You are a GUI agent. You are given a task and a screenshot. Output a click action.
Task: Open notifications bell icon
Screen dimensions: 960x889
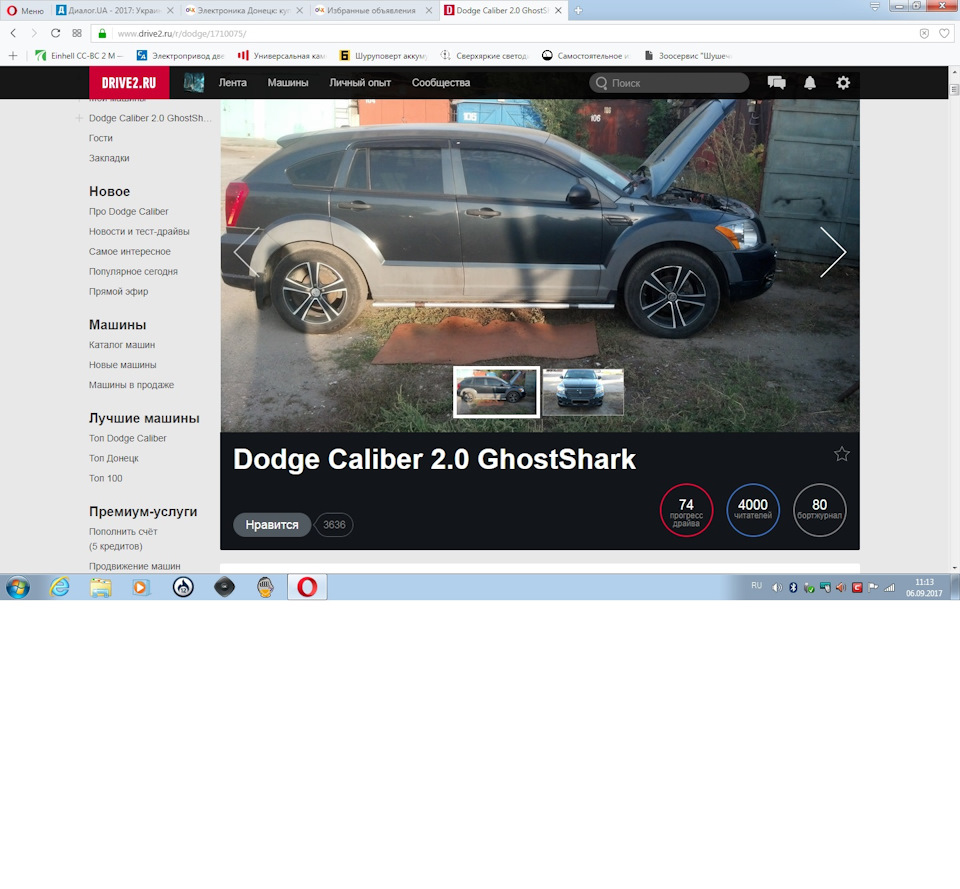pos(809,83)
